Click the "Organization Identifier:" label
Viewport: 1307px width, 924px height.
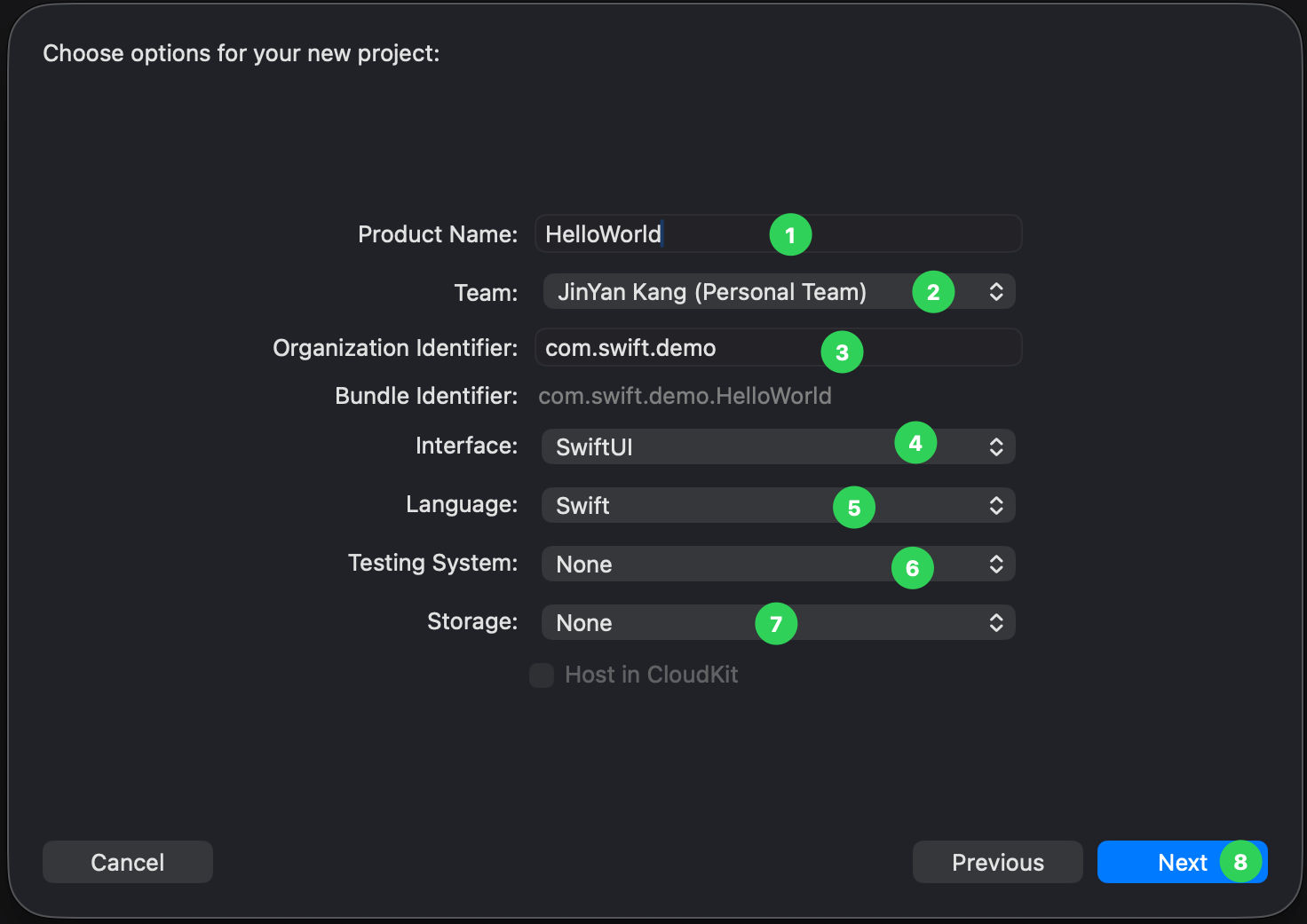pyautogui.click(x=395, y=348)
